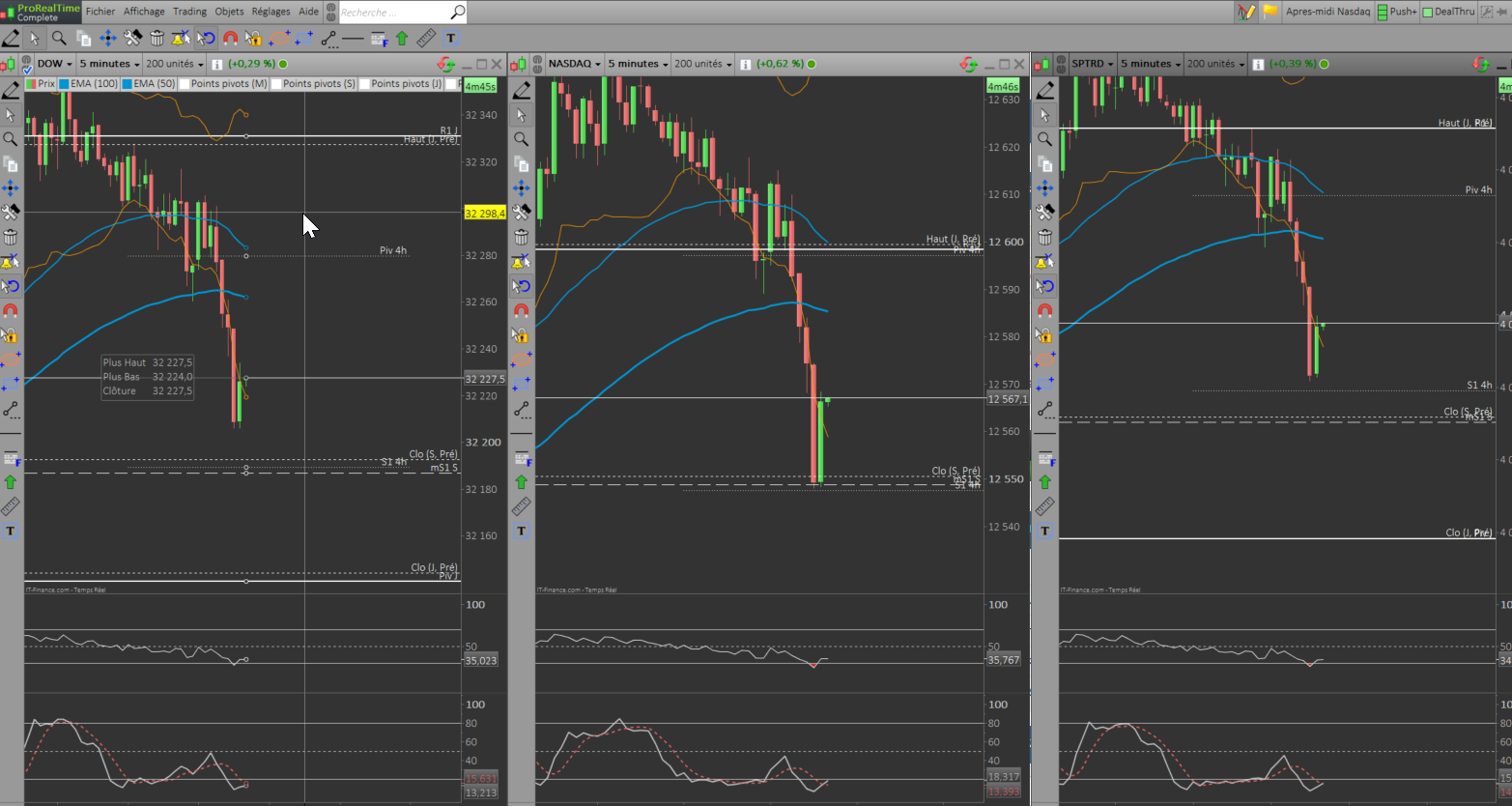Click the trash can delete tool in main toolbar

point(157,39)
